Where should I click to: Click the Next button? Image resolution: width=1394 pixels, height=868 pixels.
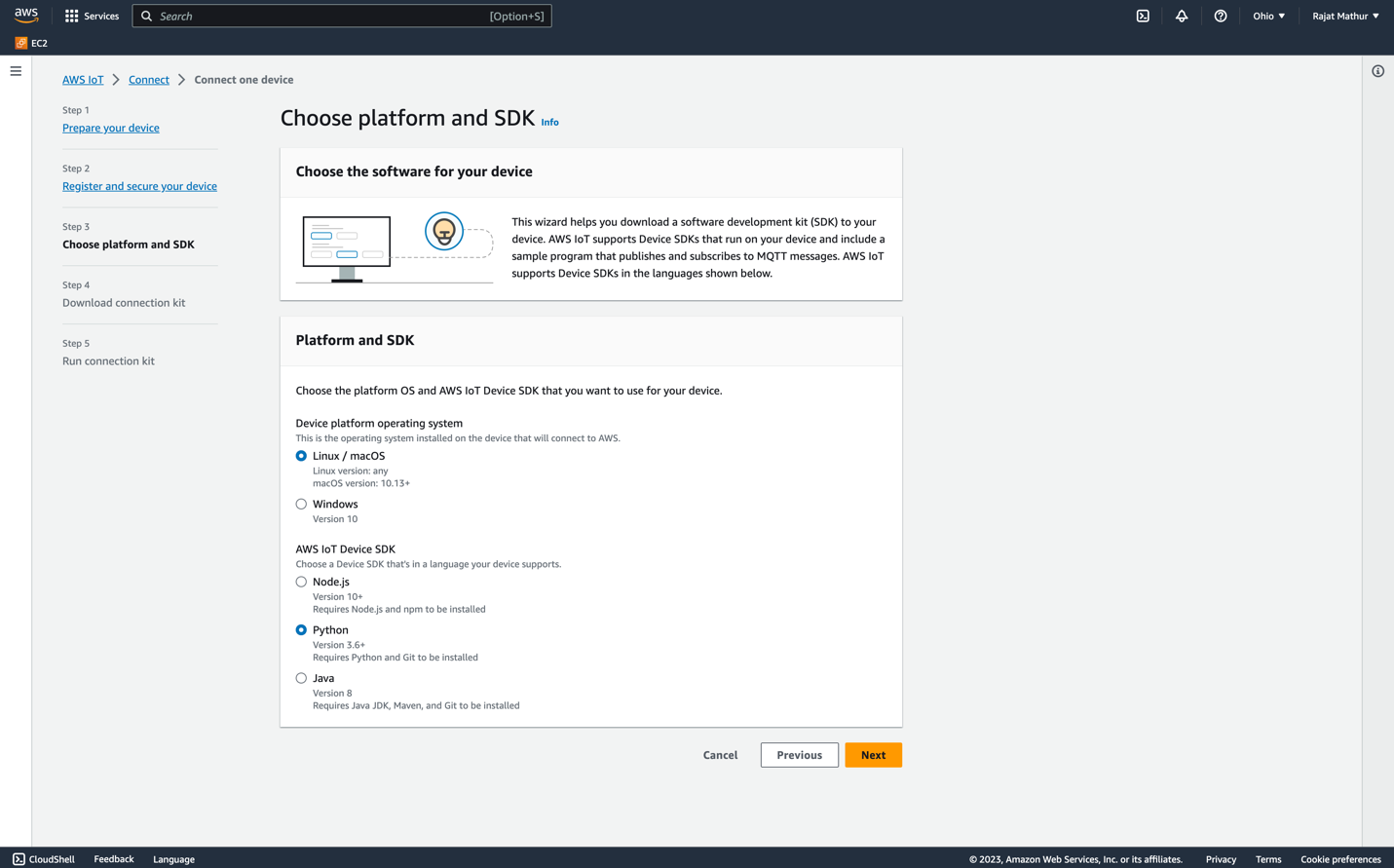pyautogui.click(x=873, y=755)
